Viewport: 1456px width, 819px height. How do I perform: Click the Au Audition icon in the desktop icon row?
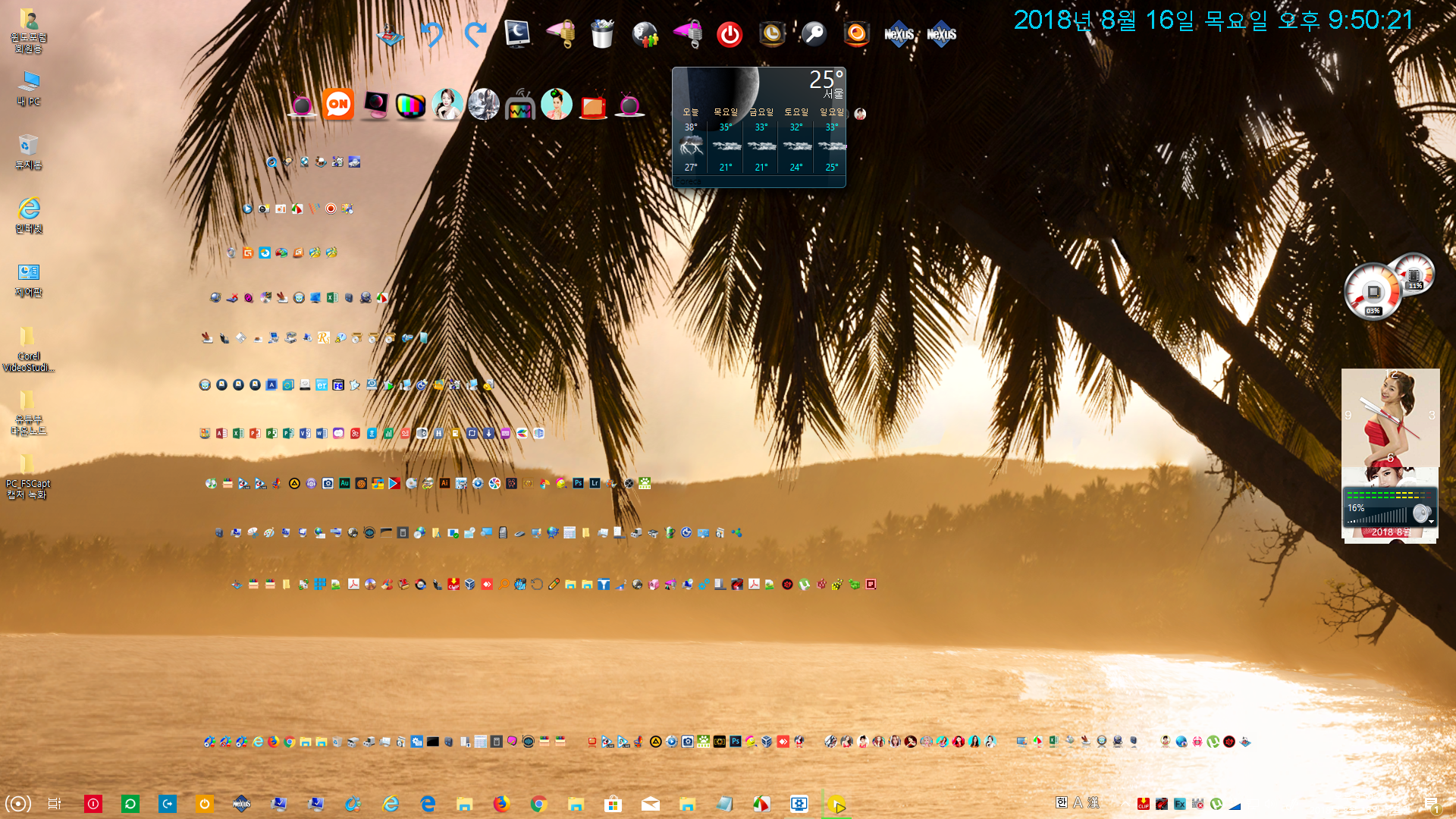[344, 483]
